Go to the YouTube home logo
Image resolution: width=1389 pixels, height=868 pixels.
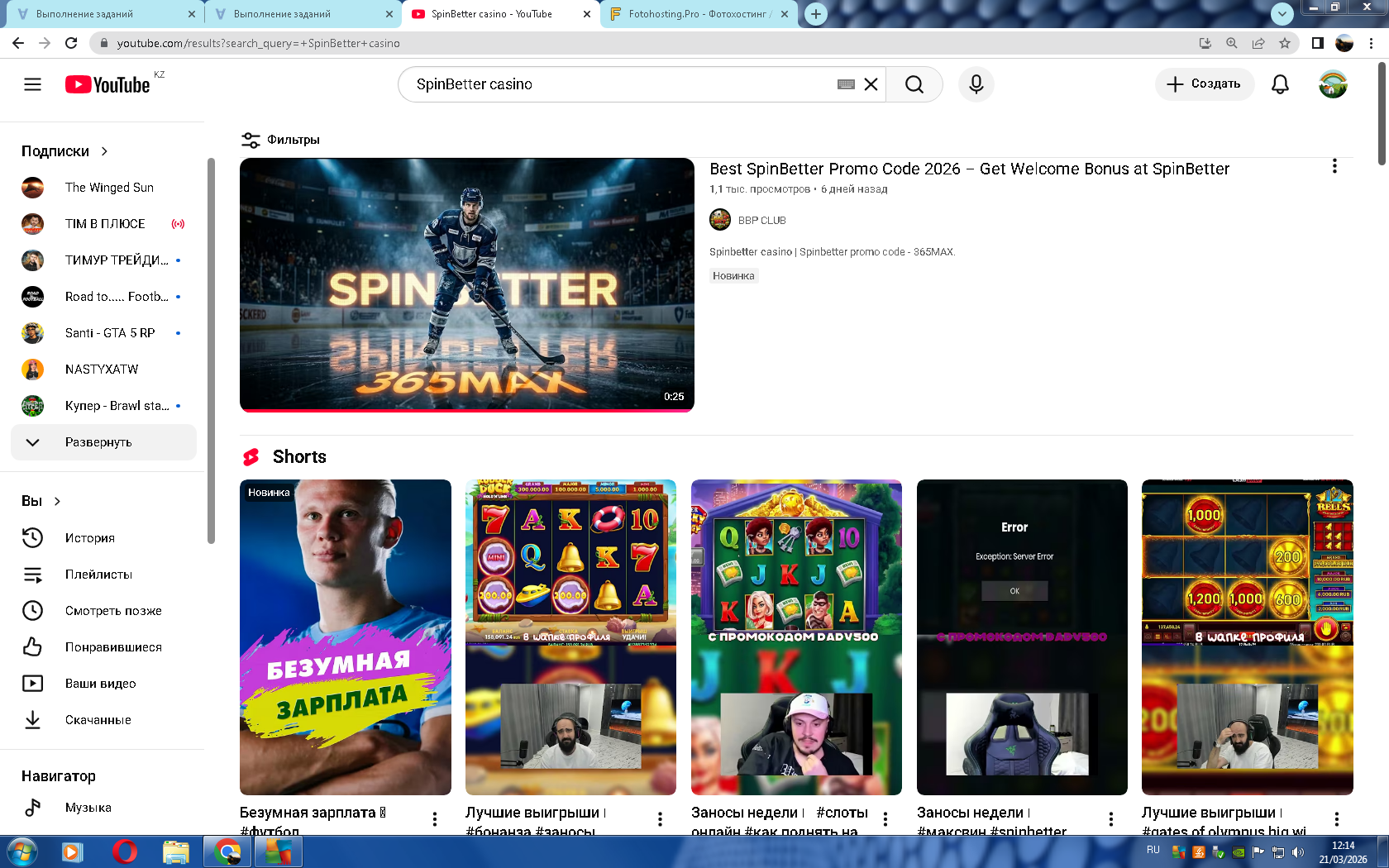point(107,84)
